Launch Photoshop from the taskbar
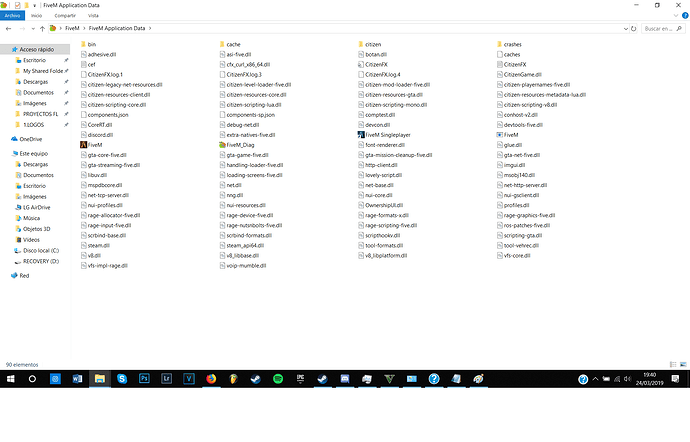Image resolution: width=690 pixels, height=442 pixels. (x=144, y=379)
